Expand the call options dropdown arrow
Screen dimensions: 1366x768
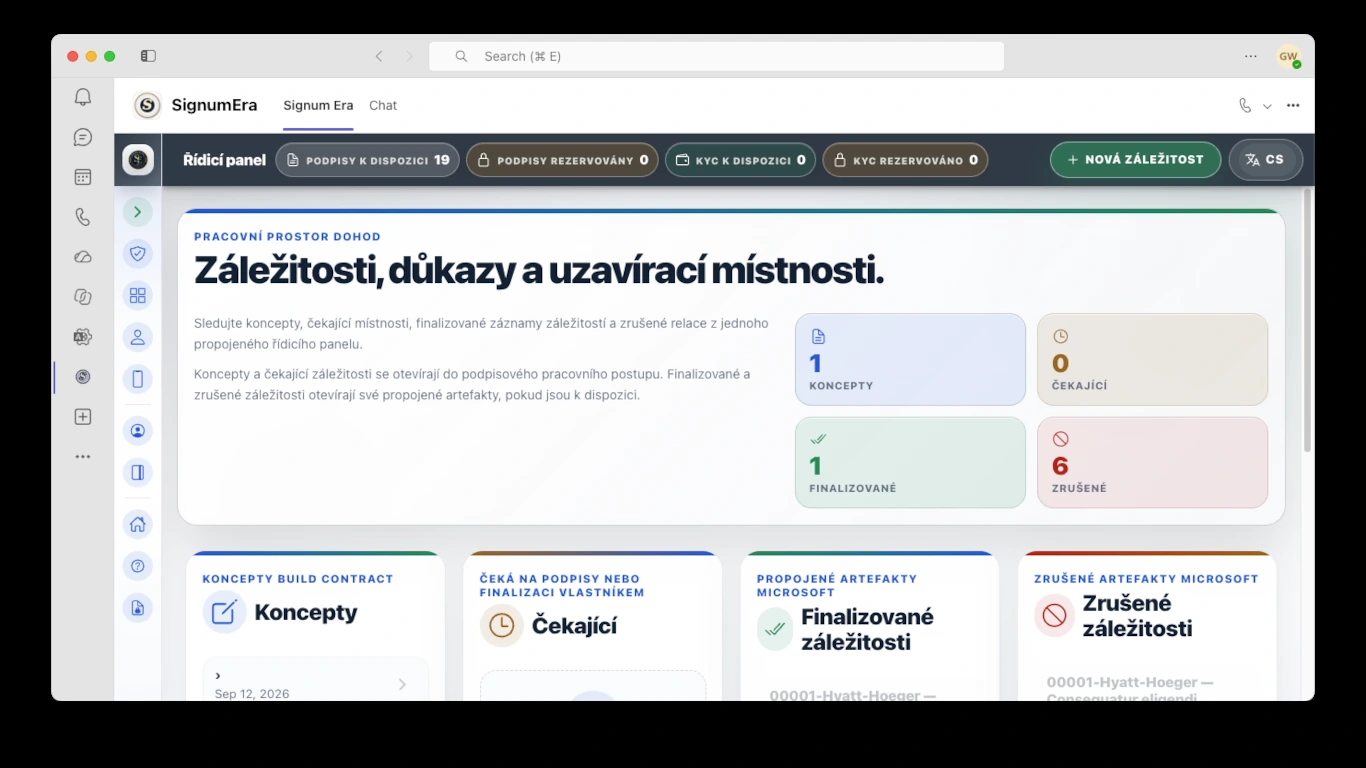click(x=1267, y=105)
